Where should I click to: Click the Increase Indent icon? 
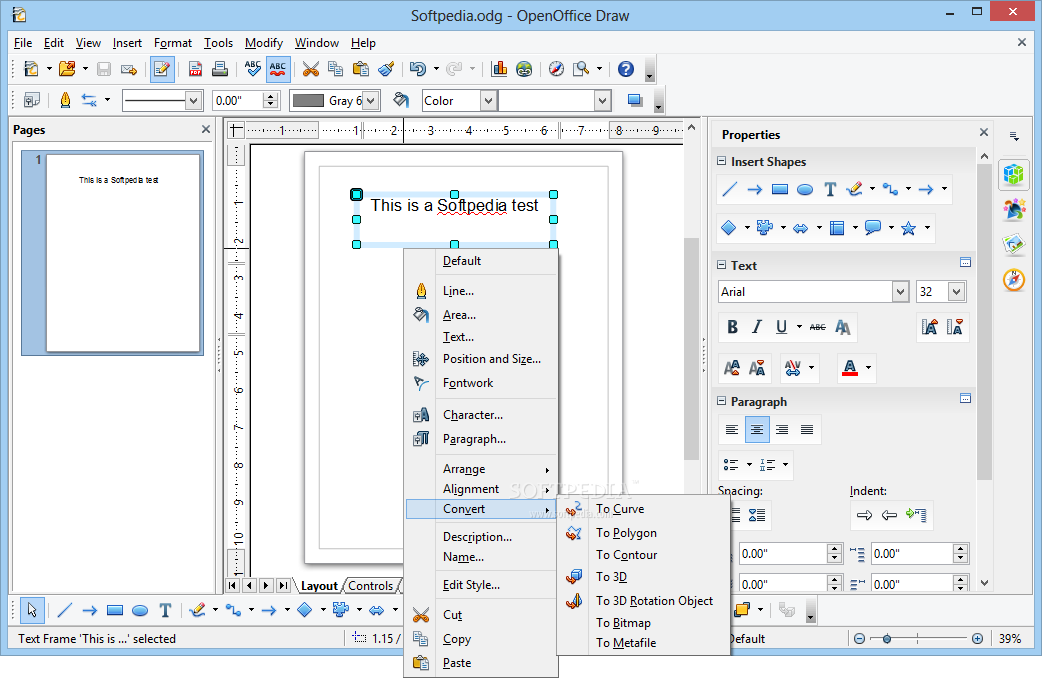click(x=865, y=515)
